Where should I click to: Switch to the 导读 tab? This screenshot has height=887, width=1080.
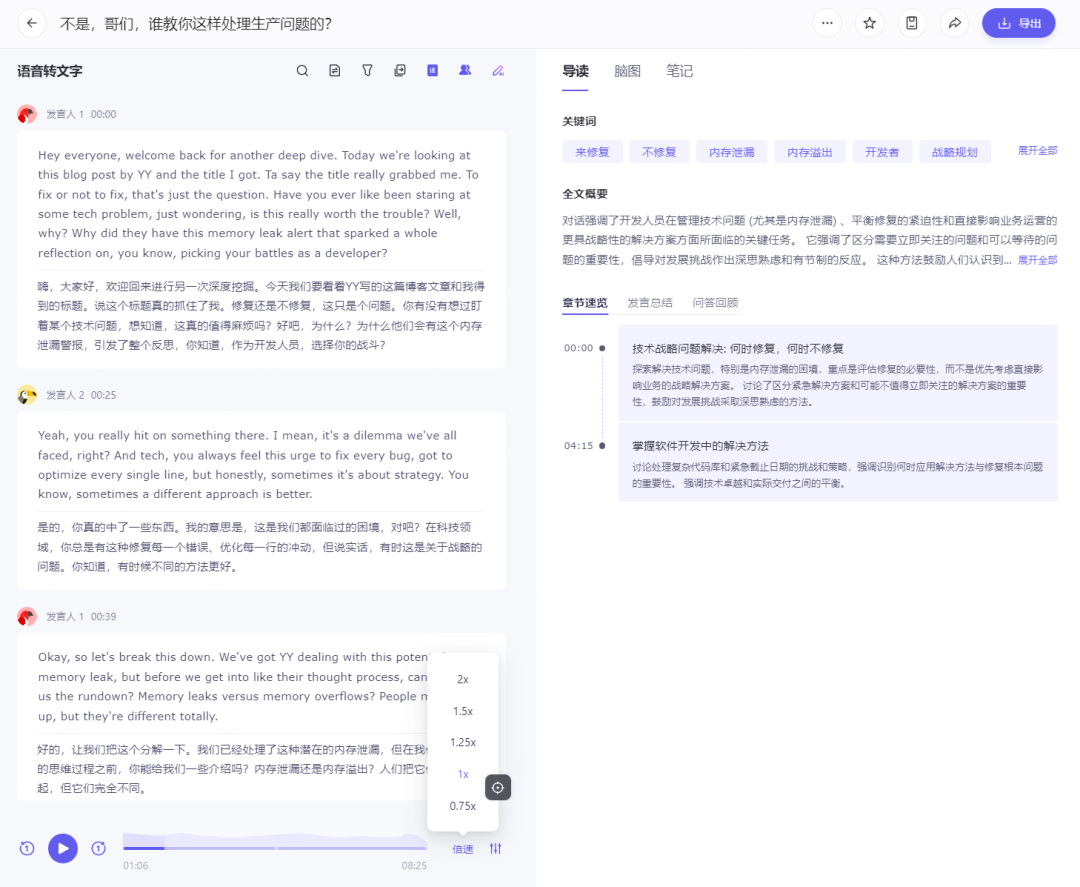(x=575, y=71)
